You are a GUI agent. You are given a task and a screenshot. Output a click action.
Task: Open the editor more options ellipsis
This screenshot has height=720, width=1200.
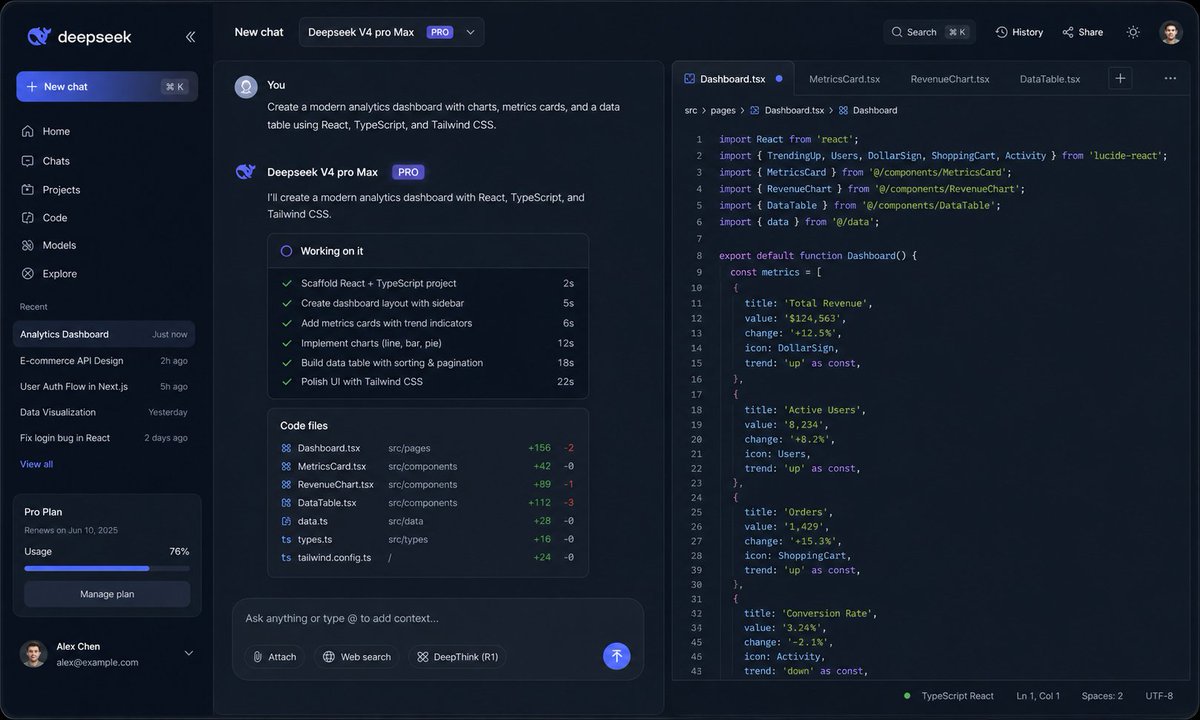1170,78
